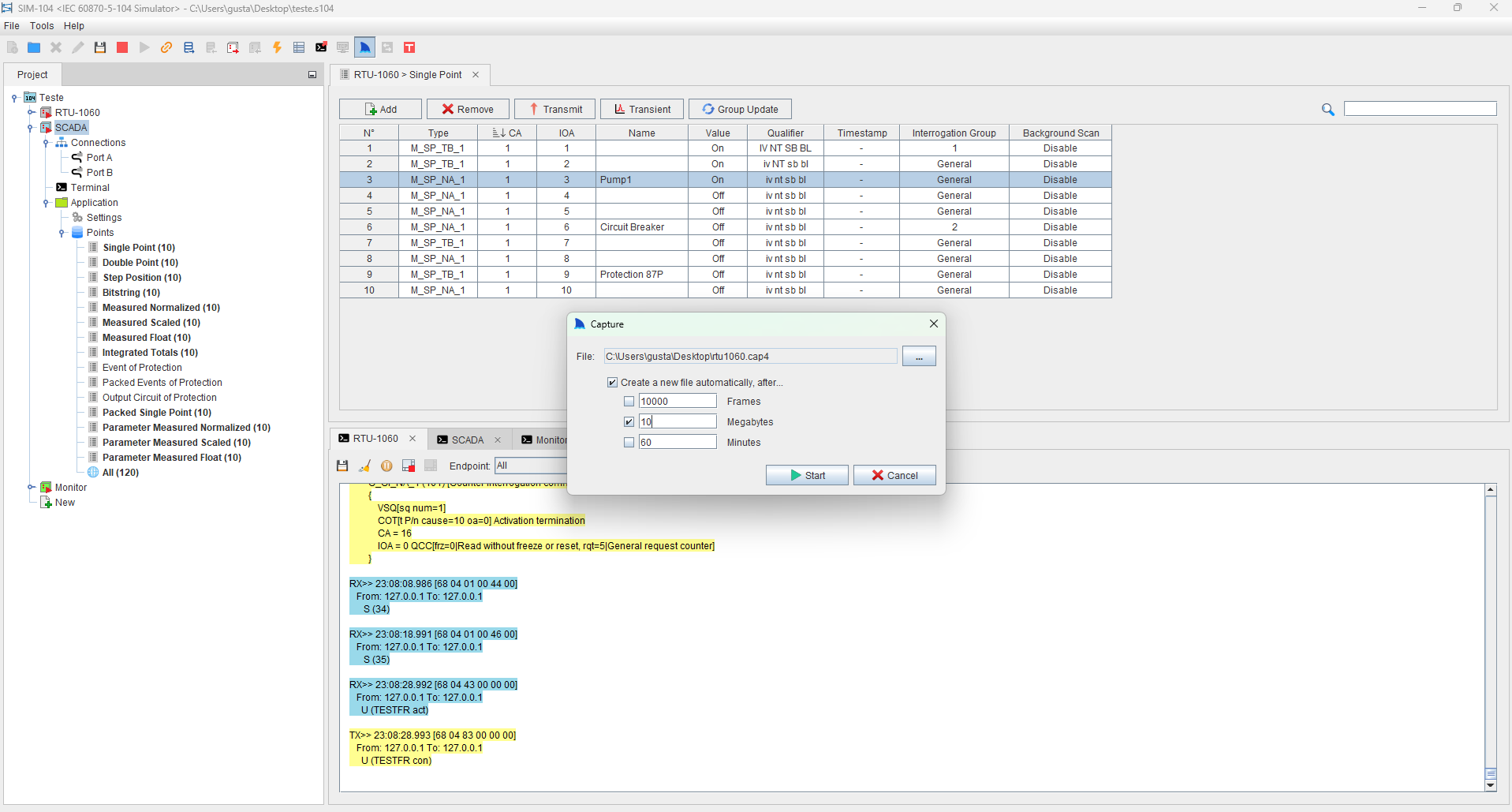Clear the terminal log with broom icon
Viewport: 1512px width, 812px height.
(364, 466)
